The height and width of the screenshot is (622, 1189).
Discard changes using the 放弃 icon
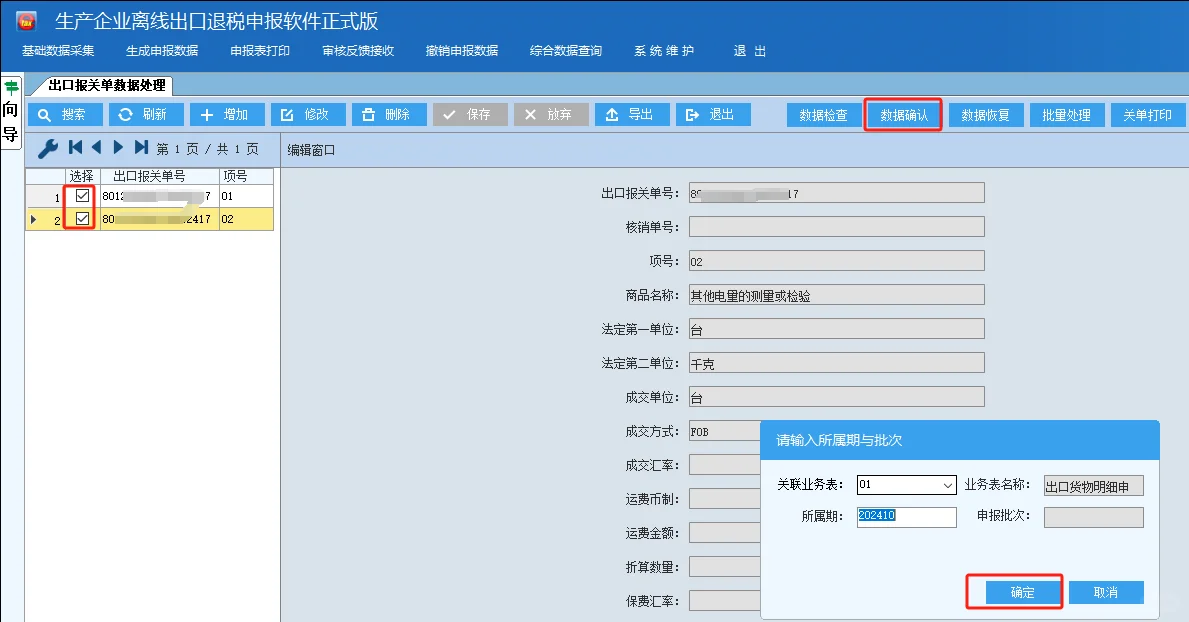(x=551, y=114)
